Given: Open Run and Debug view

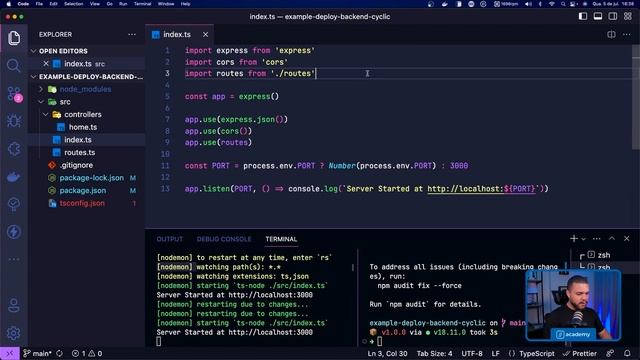Looking at the screenshot, I should point(14,121).
